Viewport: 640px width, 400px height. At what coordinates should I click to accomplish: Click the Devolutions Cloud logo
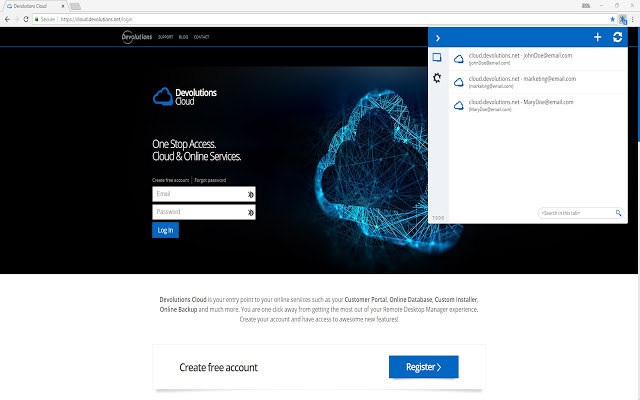[185, 96]
